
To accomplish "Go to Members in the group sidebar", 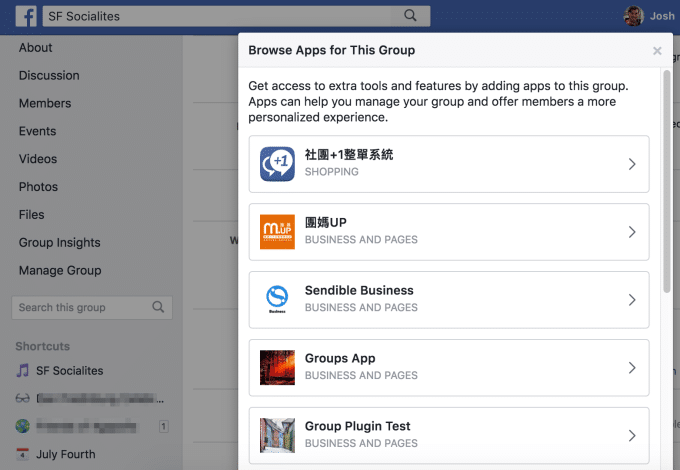I will (45, 103).
